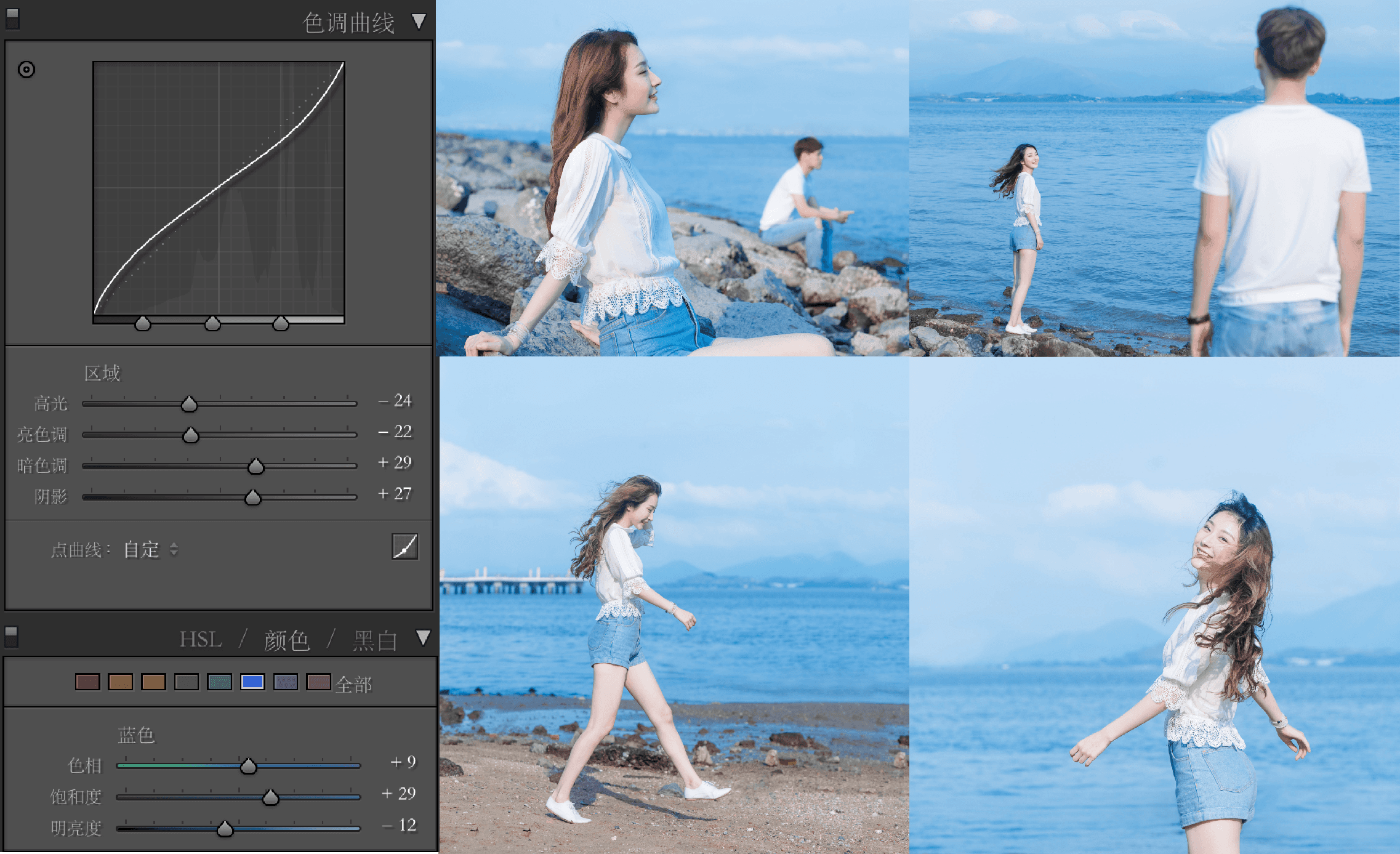Select the aqua color swatch

pos(220,682)
